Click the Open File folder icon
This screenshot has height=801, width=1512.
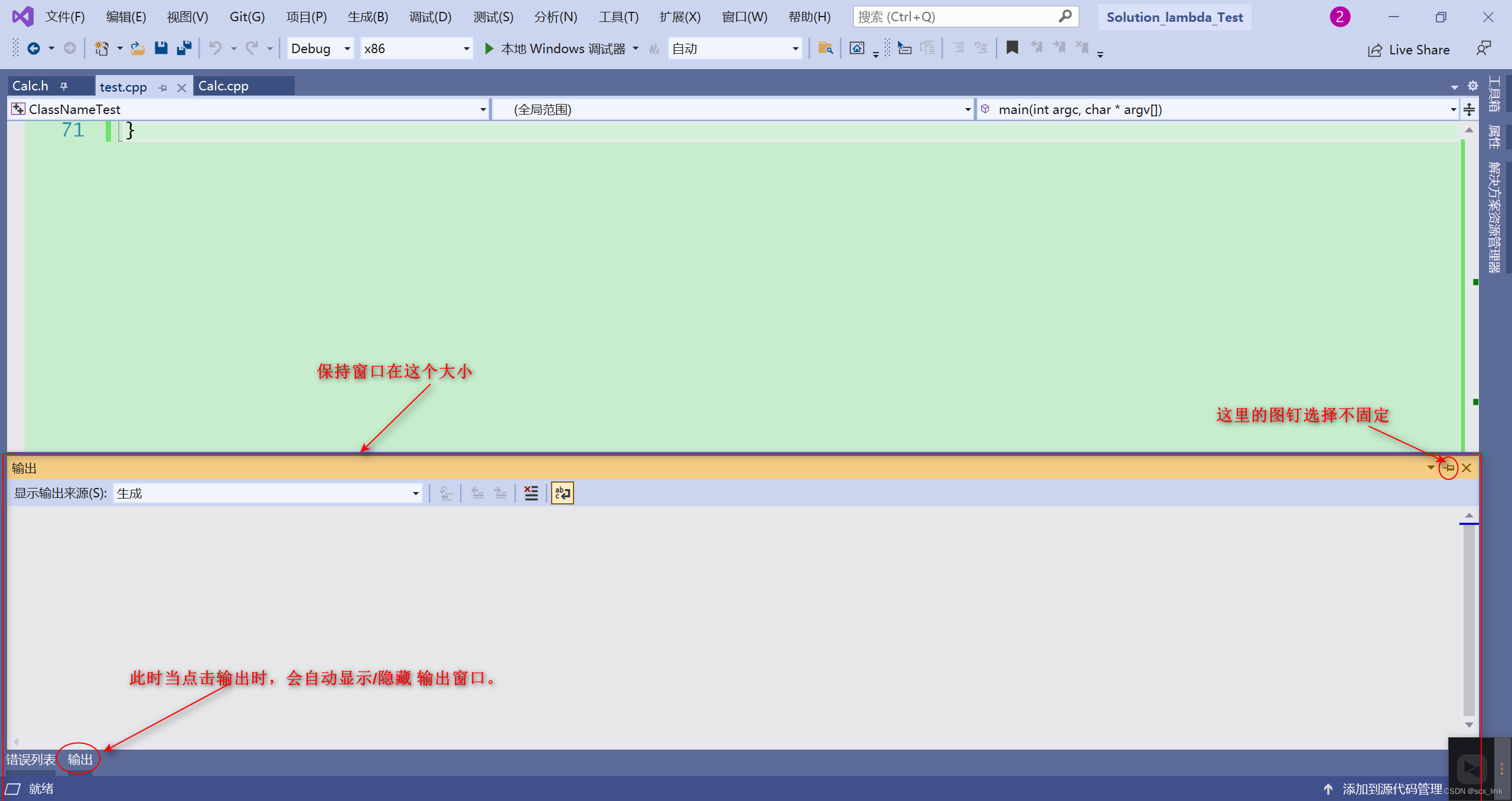(x=138, y=48)
